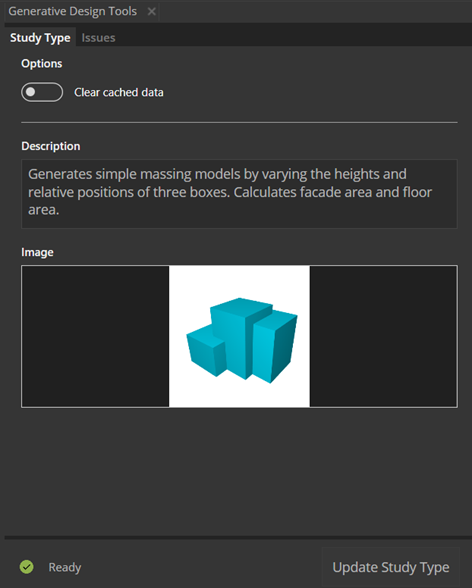Click the dark area left of preview image

(x=95, y=336)
